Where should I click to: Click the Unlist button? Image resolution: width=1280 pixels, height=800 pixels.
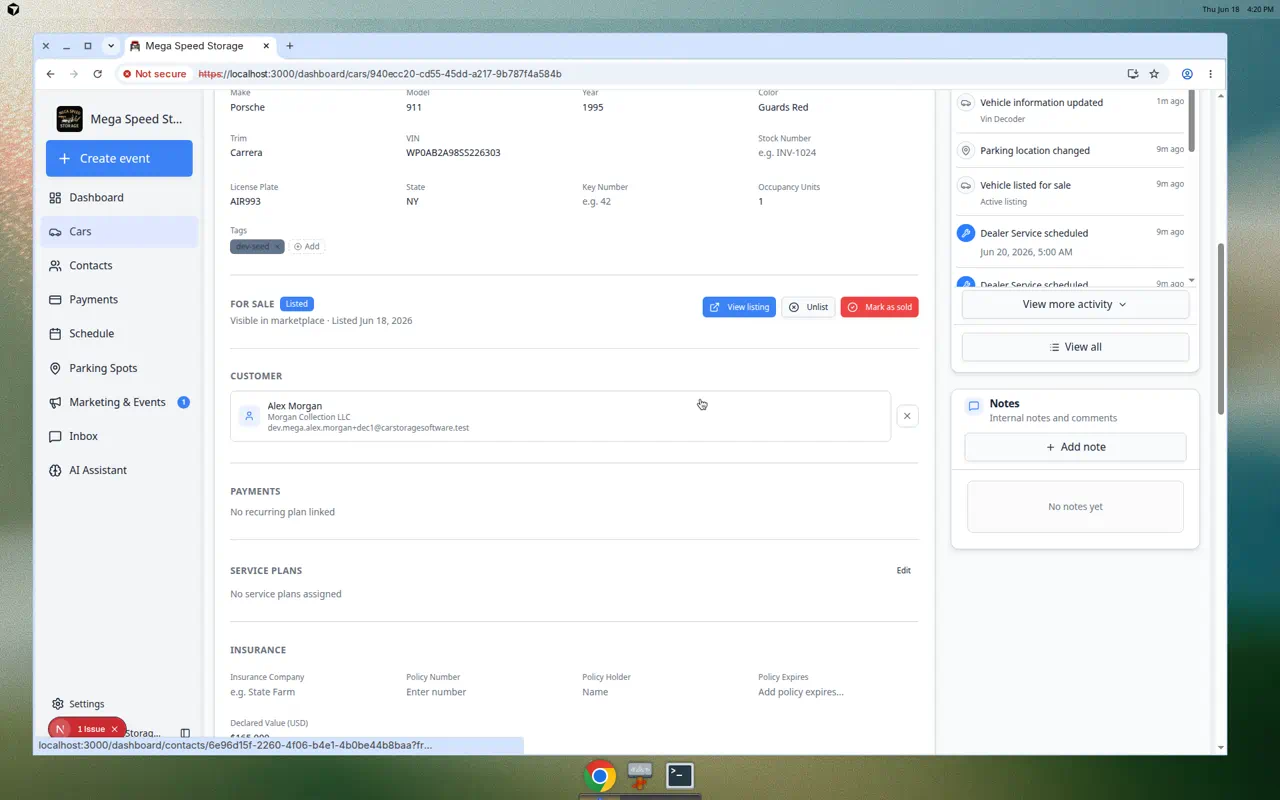(x=808, y=307)
